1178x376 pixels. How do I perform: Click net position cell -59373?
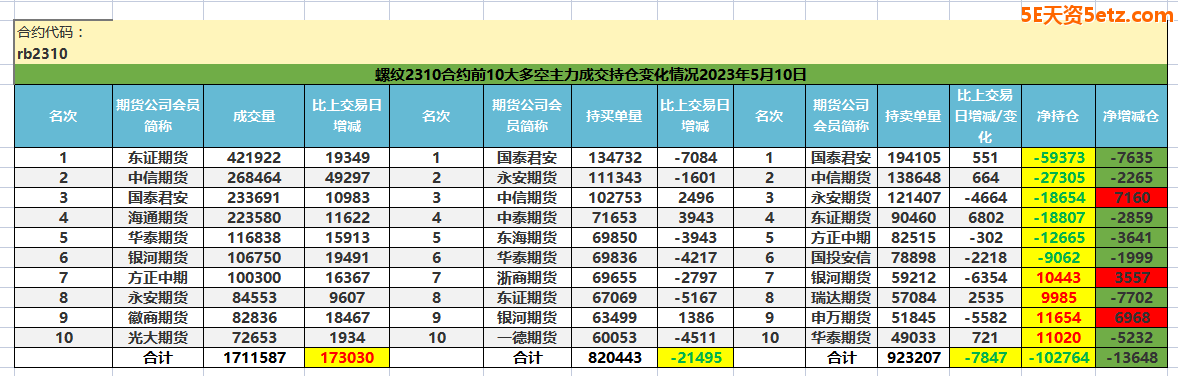point(1058,158)
